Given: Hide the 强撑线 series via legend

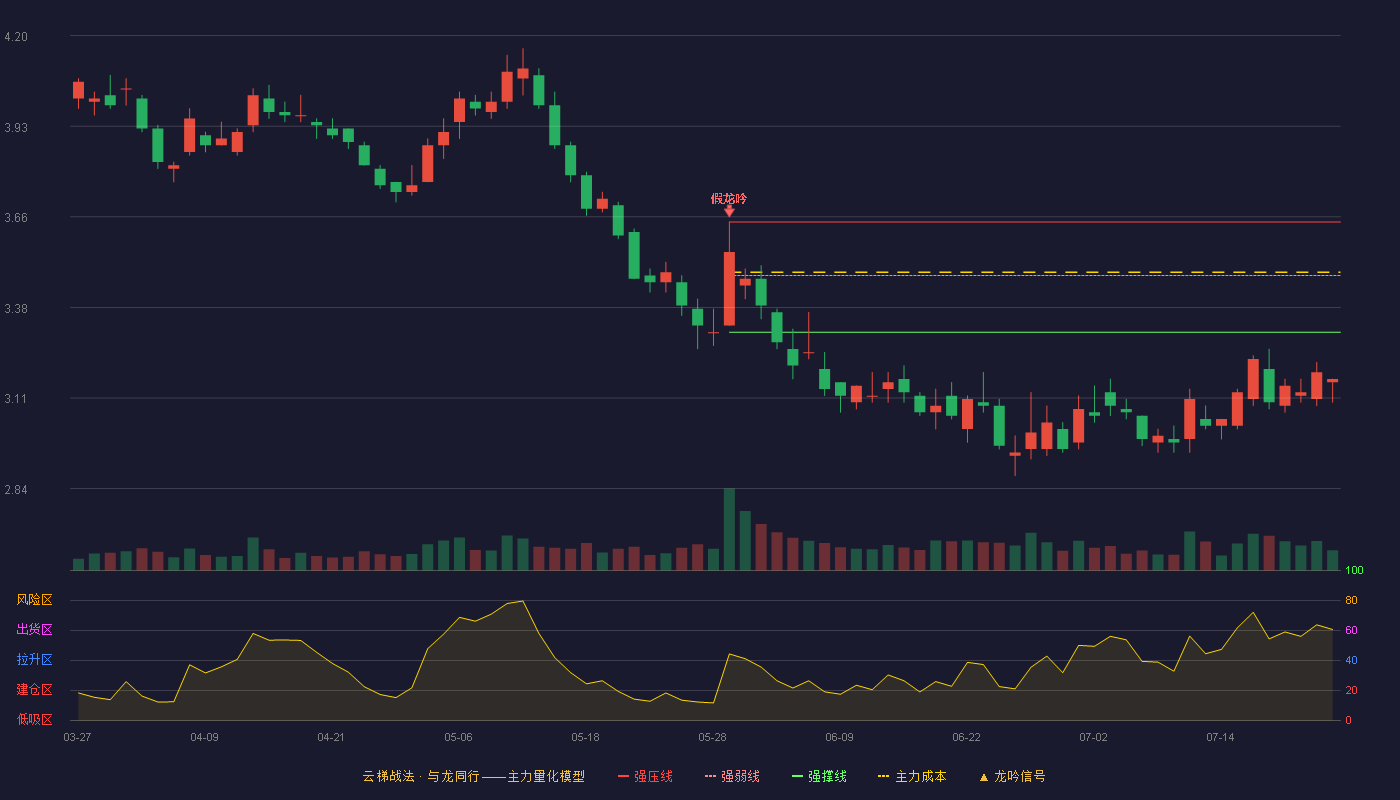Looking at the screenshot, I should pos(819,776).
